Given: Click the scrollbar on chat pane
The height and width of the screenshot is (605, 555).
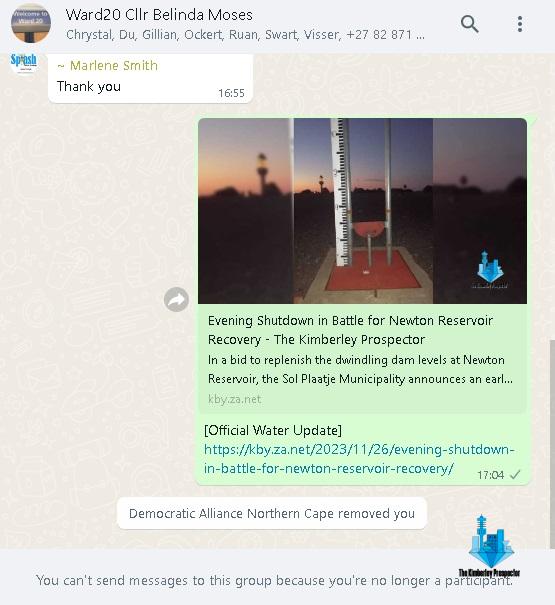Looking at the screenshot, I should click(552, 444).
